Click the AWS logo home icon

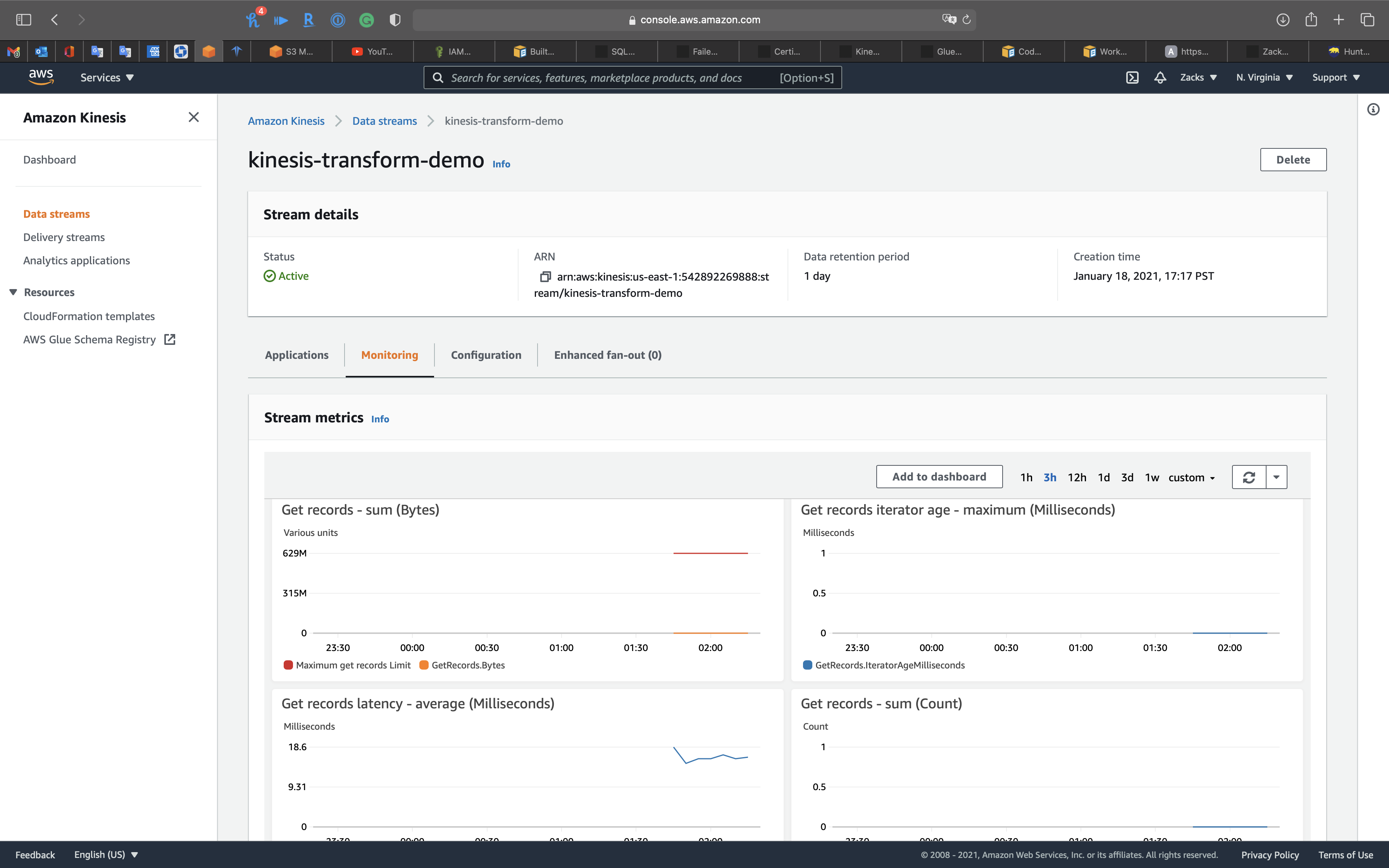pos(41,76)
